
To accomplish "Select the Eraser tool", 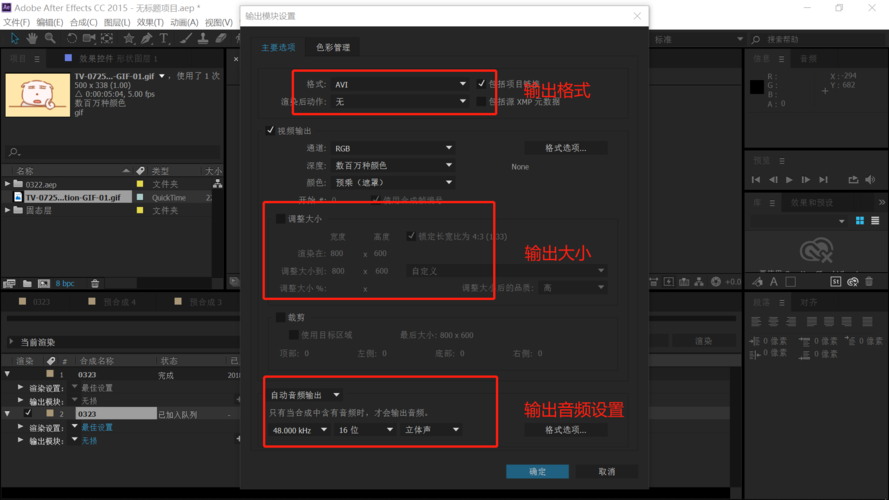I will 221,39.
